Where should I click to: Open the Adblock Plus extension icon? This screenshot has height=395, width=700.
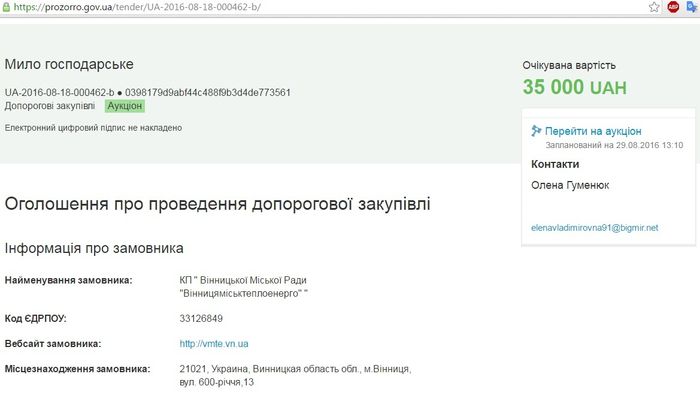673,7
